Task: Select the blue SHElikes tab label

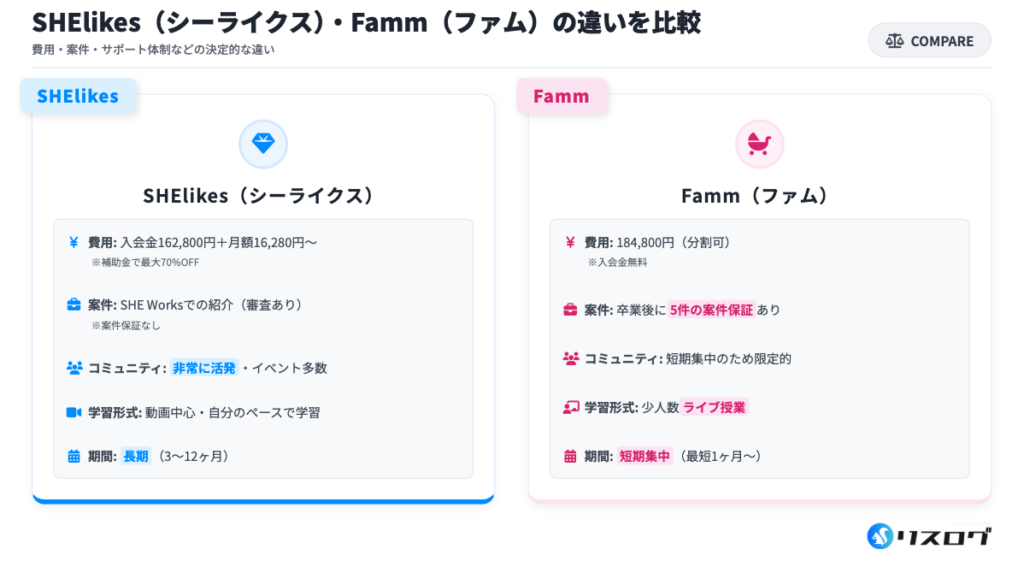Action: [x=78, y=96]
